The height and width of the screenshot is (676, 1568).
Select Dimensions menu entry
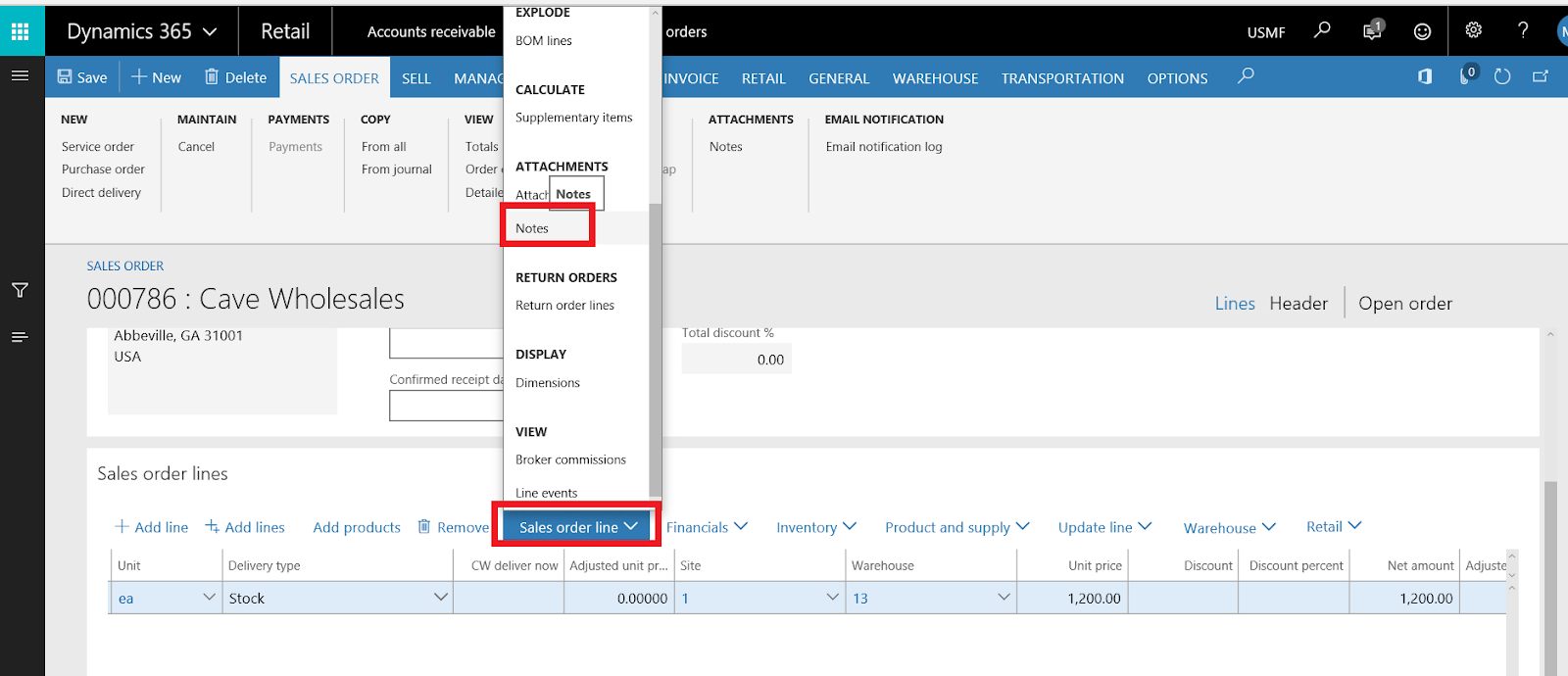click(548, 383)
